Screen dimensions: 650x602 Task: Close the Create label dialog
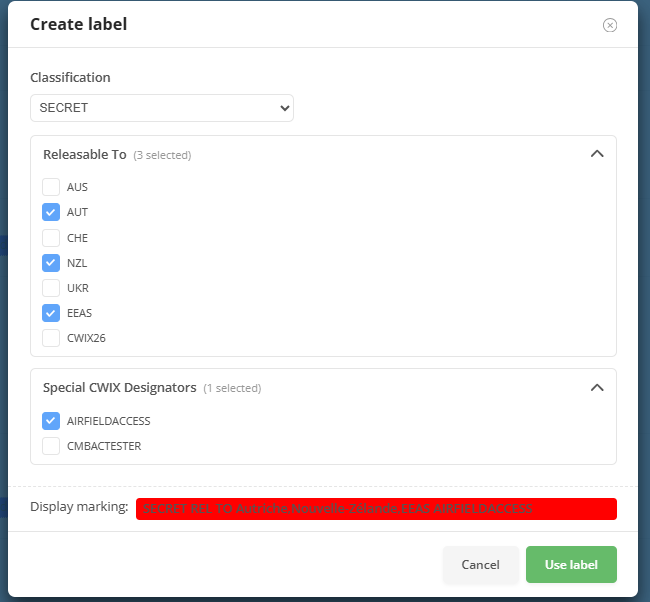pyautogui.click(x=609, y=25)
